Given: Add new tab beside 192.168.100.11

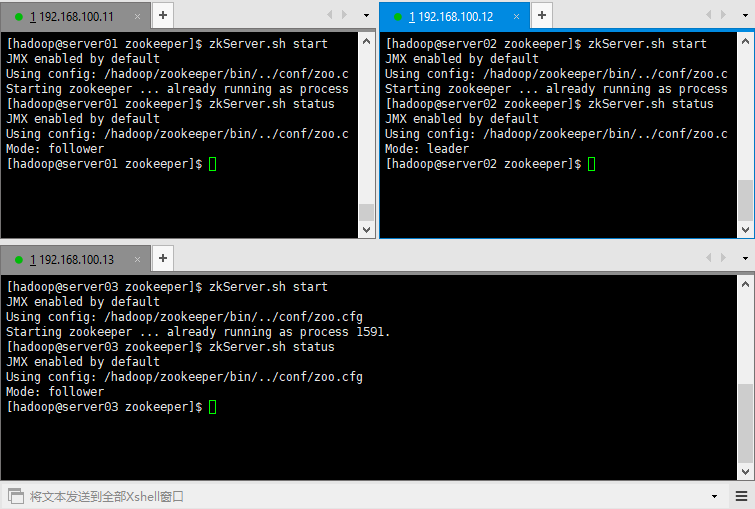Looking at the screenshot, I should [x=163, y=15].
